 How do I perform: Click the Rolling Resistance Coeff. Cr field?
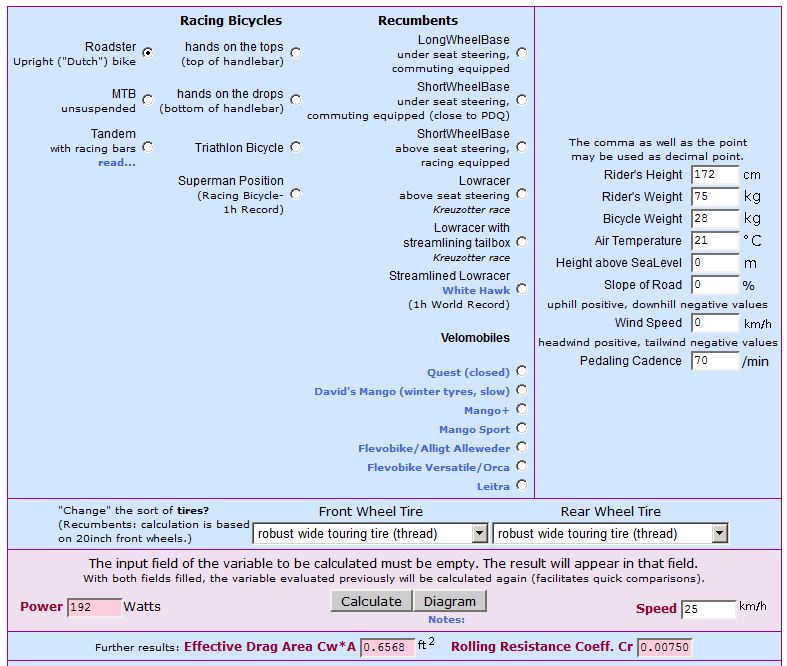(x=665, y=647)
